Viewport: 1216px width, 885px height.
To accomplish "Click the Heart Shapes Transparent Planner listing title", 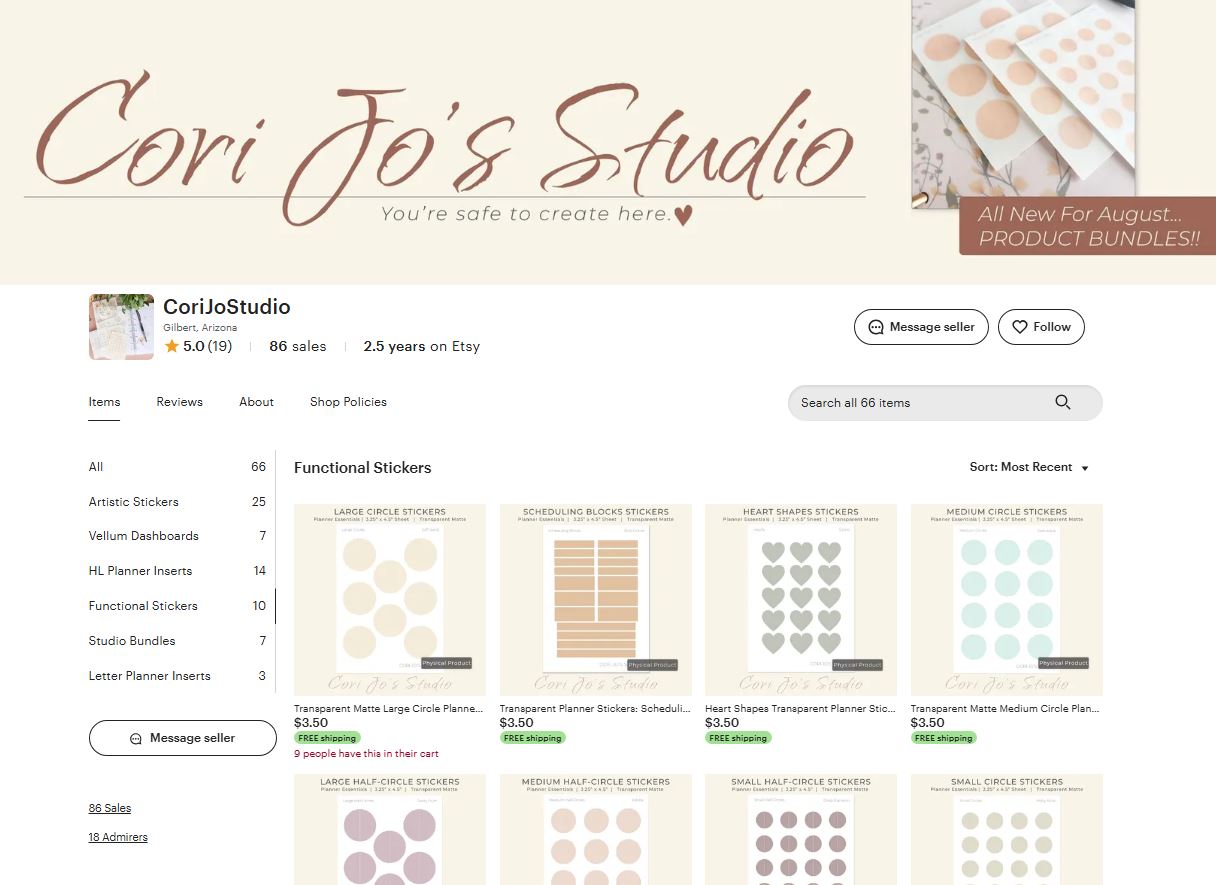I will click(x=800, y=708).
